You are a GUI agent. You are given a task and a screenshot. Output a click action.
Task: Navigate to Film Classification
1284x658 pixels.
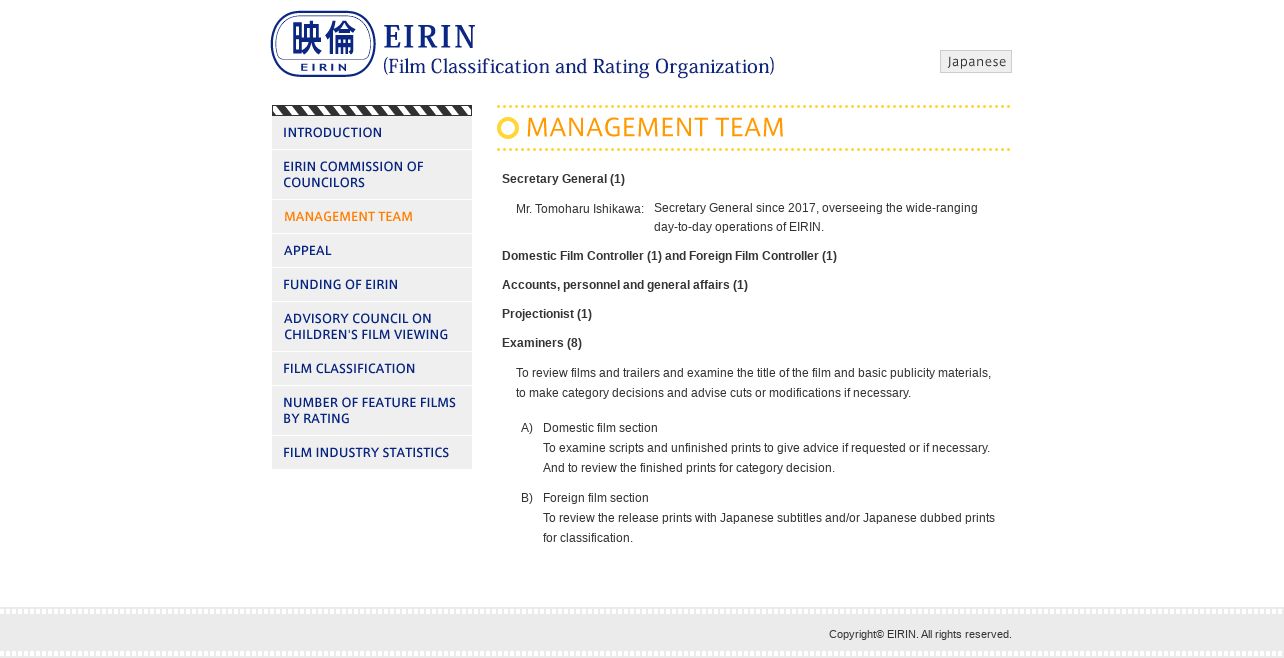tap(372, 369)
